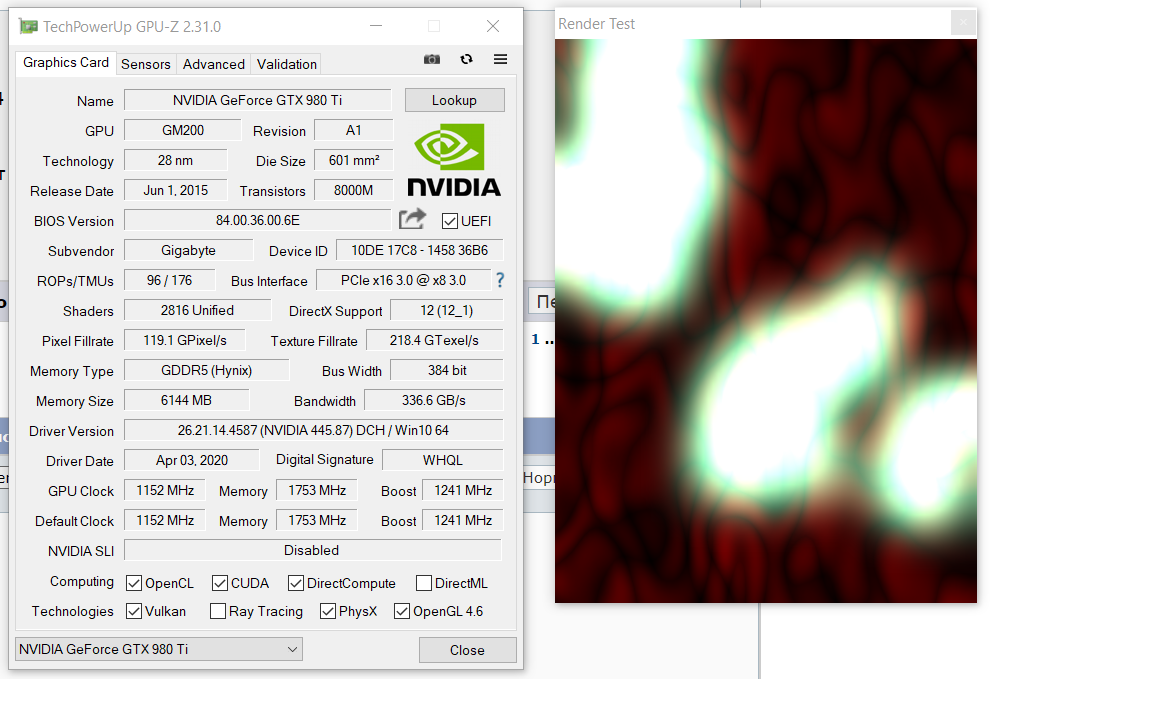Click the Digital Signature field WHQL
The width and height of the screenshot is (1152, 720).
click(x=442, y=461)
